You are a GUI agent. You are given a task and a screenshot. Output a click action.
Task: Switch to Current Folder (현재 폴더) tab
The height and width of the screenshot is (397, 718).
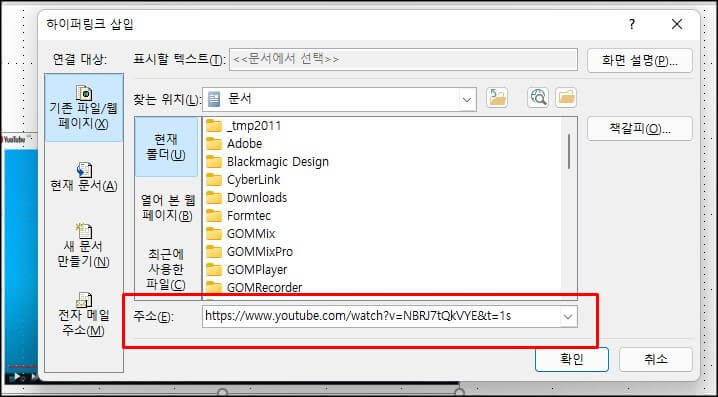click(x=166, y=147)
